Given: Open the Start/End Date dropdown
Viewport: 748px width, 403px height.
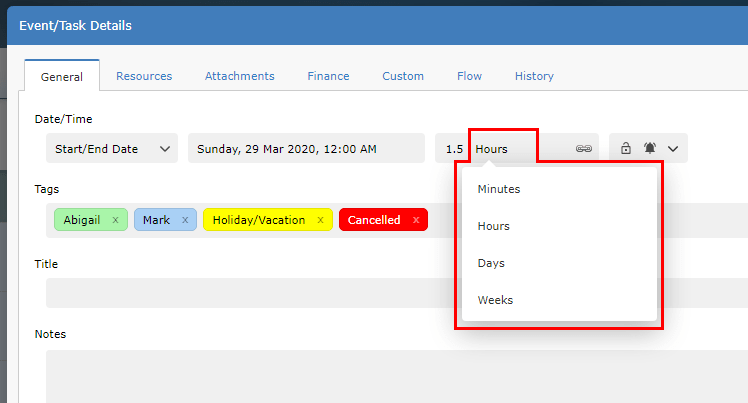Looking at the screenshot, I should click(112, 148).
